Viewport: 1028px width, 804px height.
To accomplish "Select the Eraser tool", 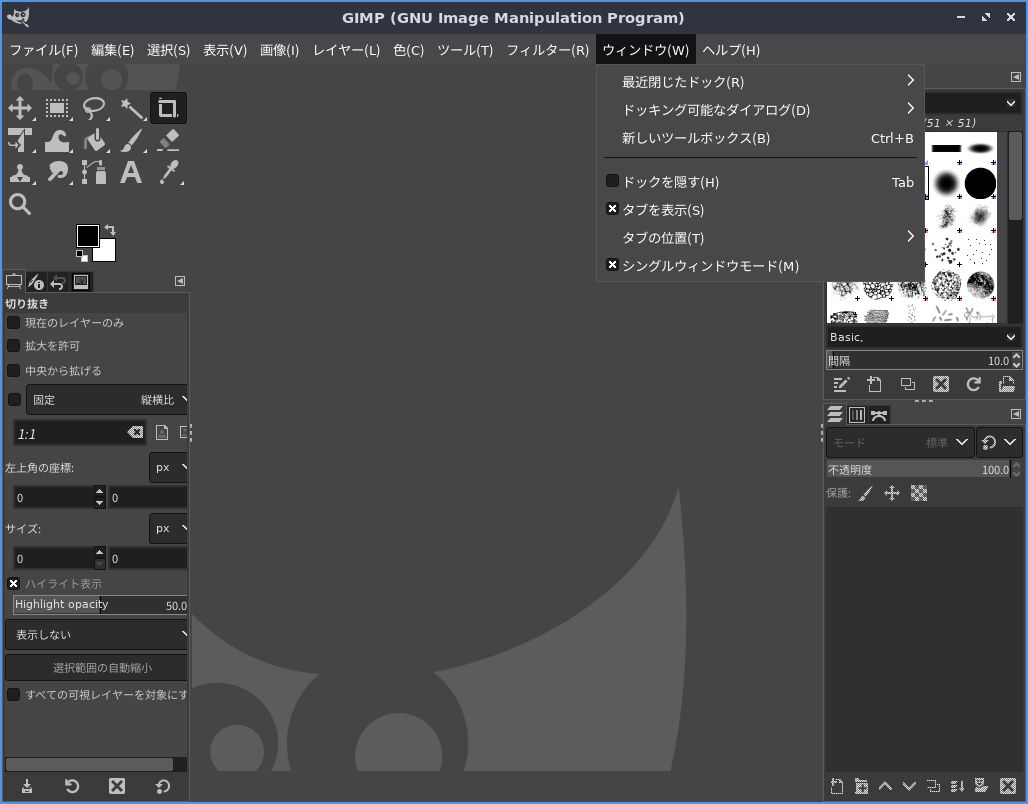I will [168, 140].
